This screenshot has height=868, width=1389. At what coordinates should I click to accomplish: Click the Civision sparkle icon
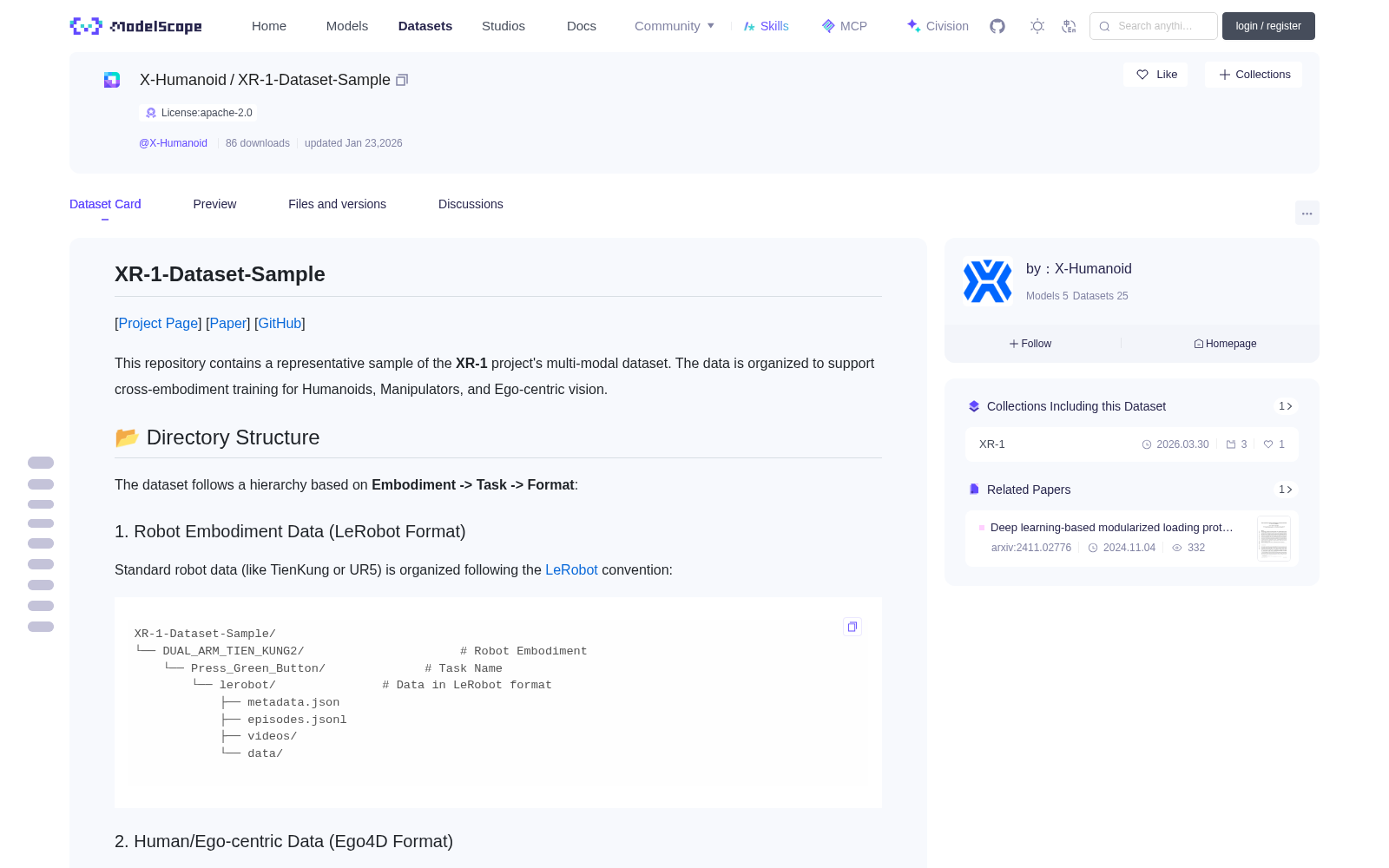point(913,26)
